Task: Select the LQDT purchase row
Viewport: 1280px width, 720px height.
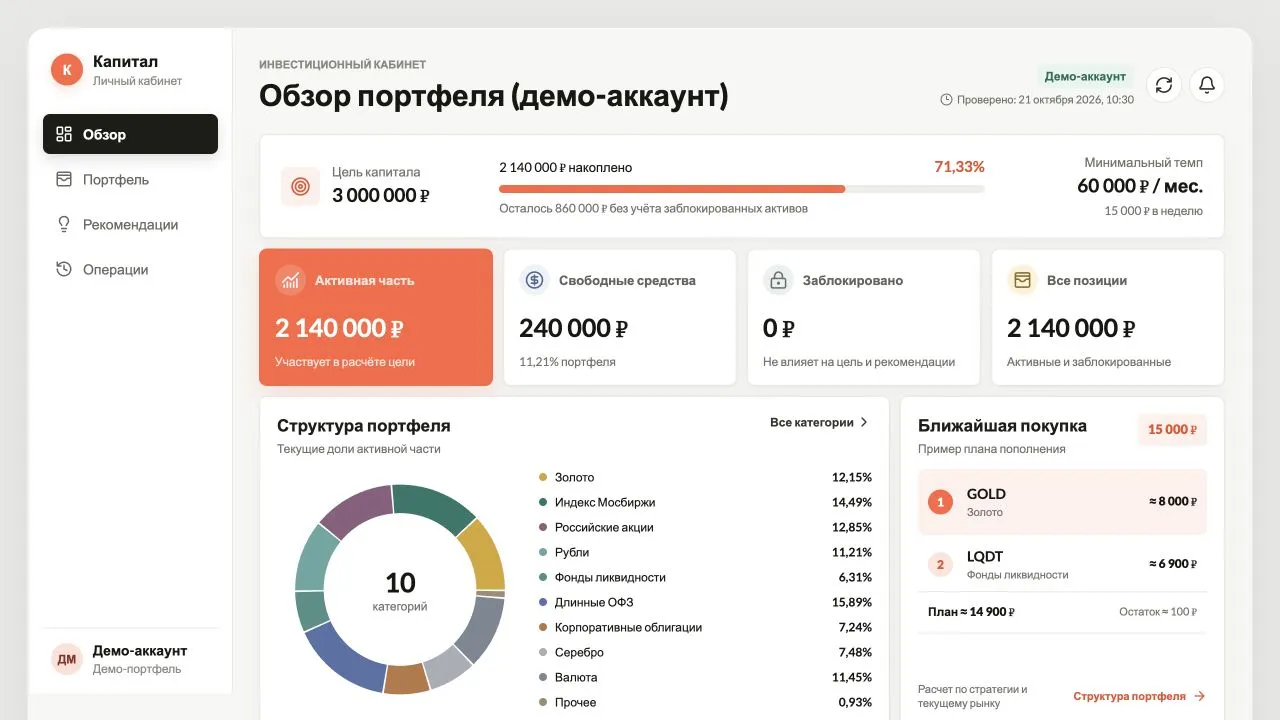Action: 1062,565
